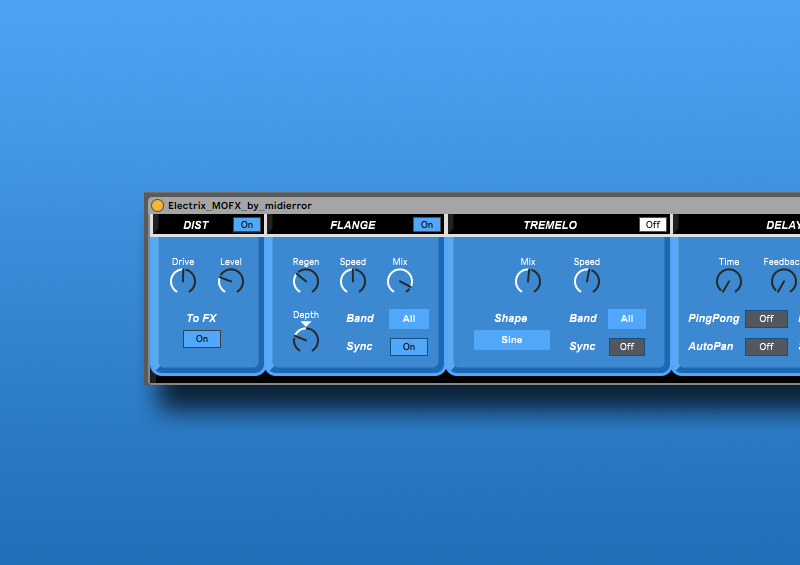Screen dimensions: 800x565
Task: Open the Tremelo Shape Sine dropdown
Action: pos(512,340)
